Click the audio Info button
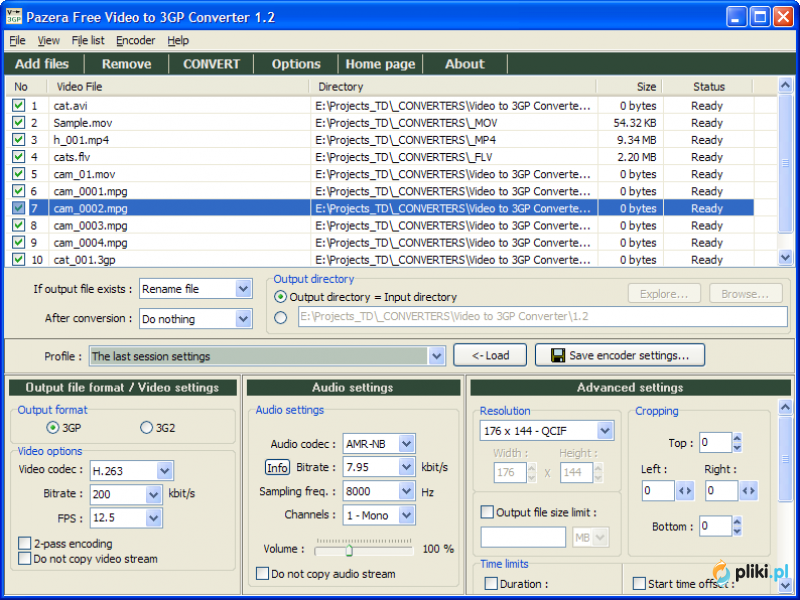800x600 pixels. [x=277, y=467]
